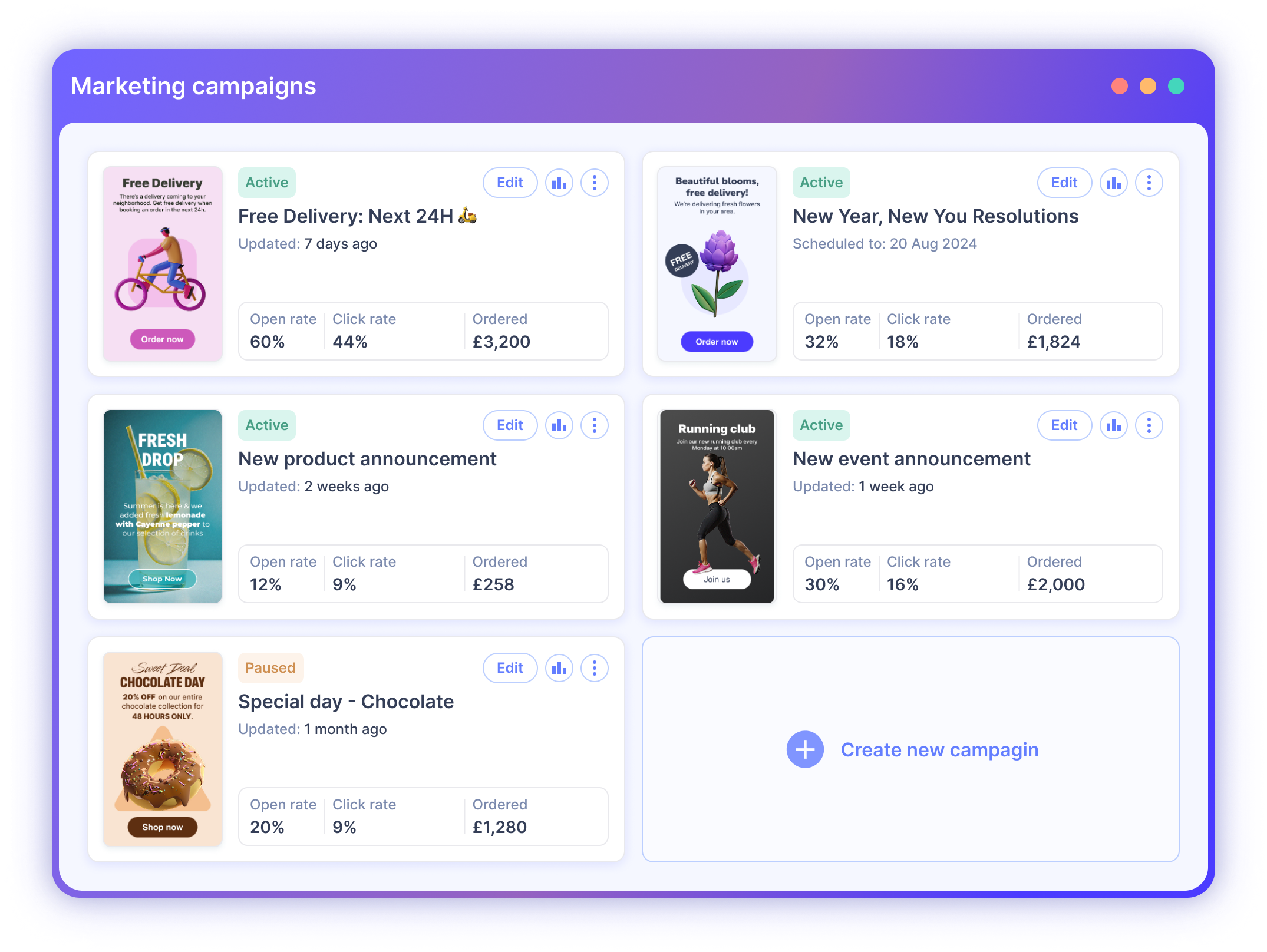Open more options for Free Delivery campaign
1267x952 pixels.
coord(594,183)
